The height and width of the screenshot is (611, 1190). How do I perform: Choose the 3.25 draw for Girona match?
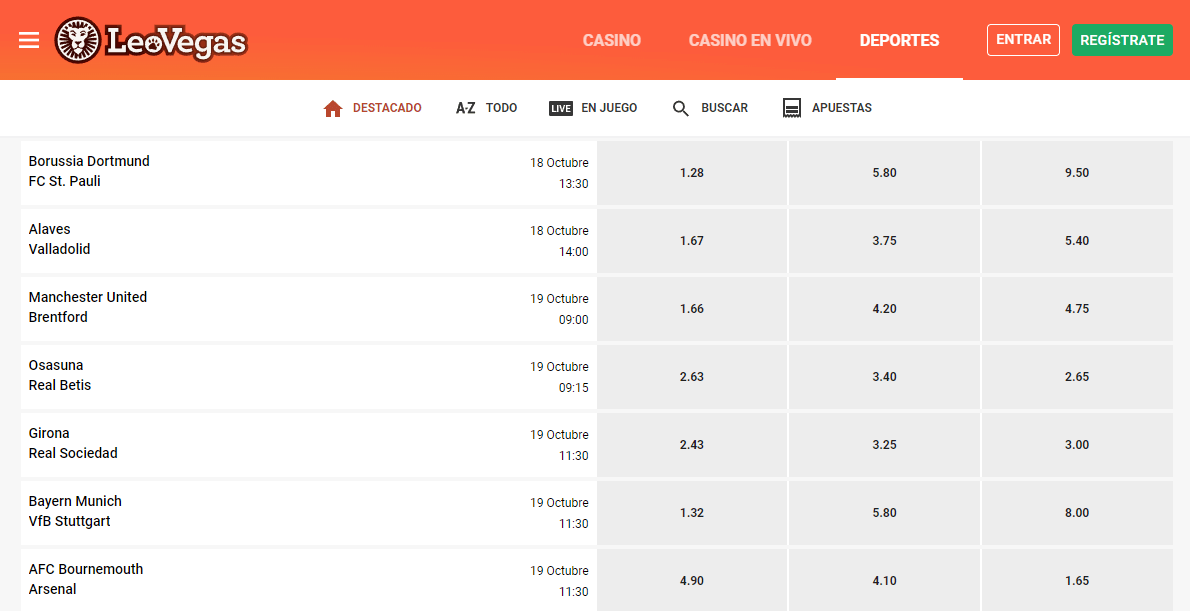point(884,444)
